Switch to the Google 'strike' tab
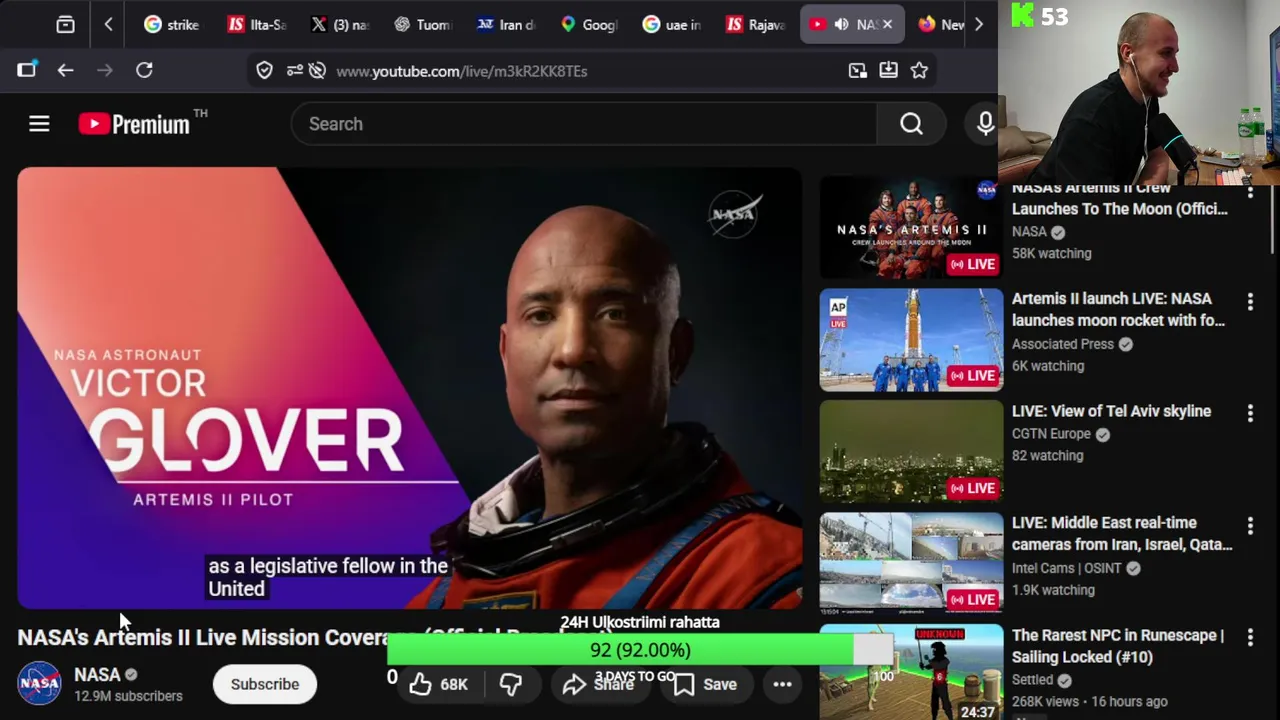1280x720 pixels. point(172,24)
